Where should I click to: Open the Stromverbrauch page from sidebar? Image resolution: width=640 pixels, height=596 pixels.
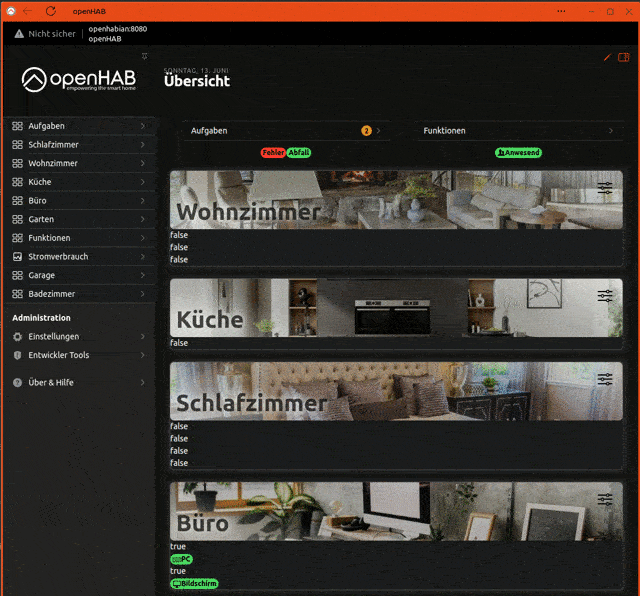[x=80, y=256]
